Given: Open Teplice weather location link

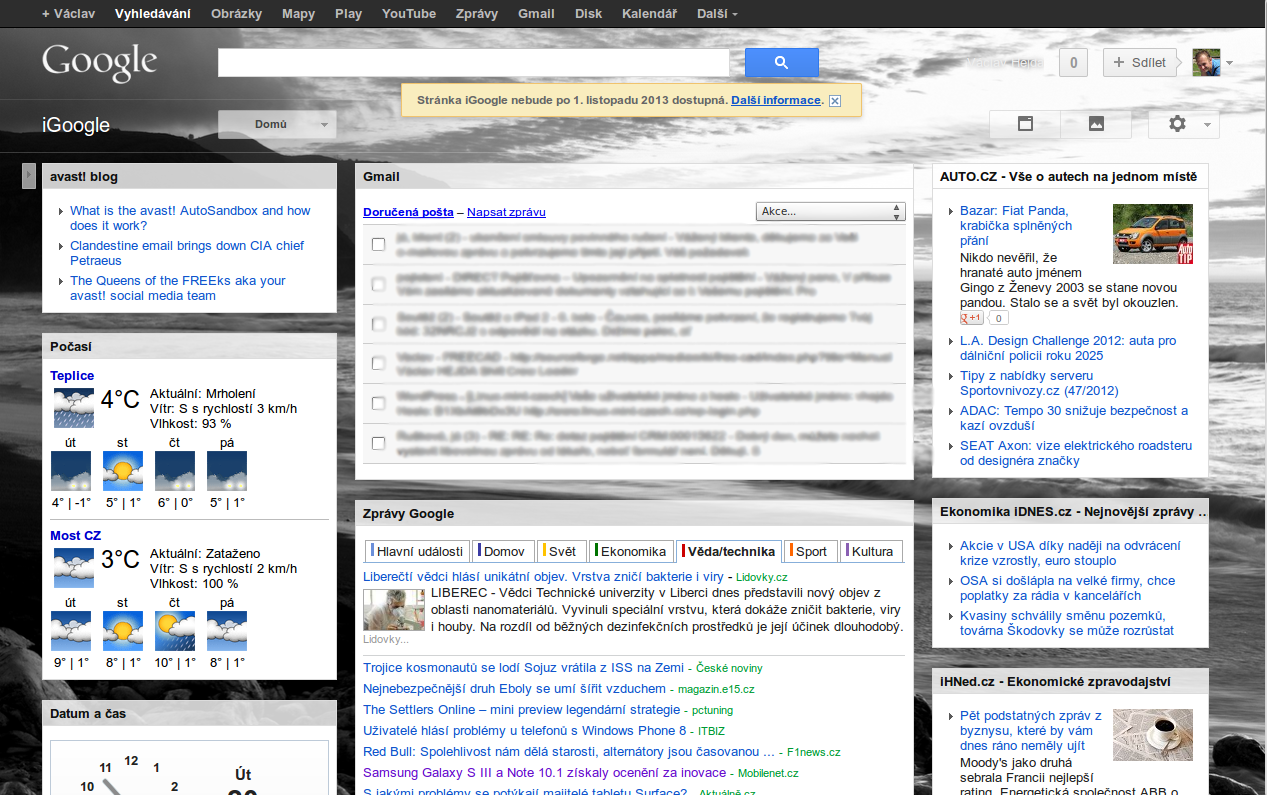Looking at the screenshot, I should pyautogui.click(x=72, y=375).
